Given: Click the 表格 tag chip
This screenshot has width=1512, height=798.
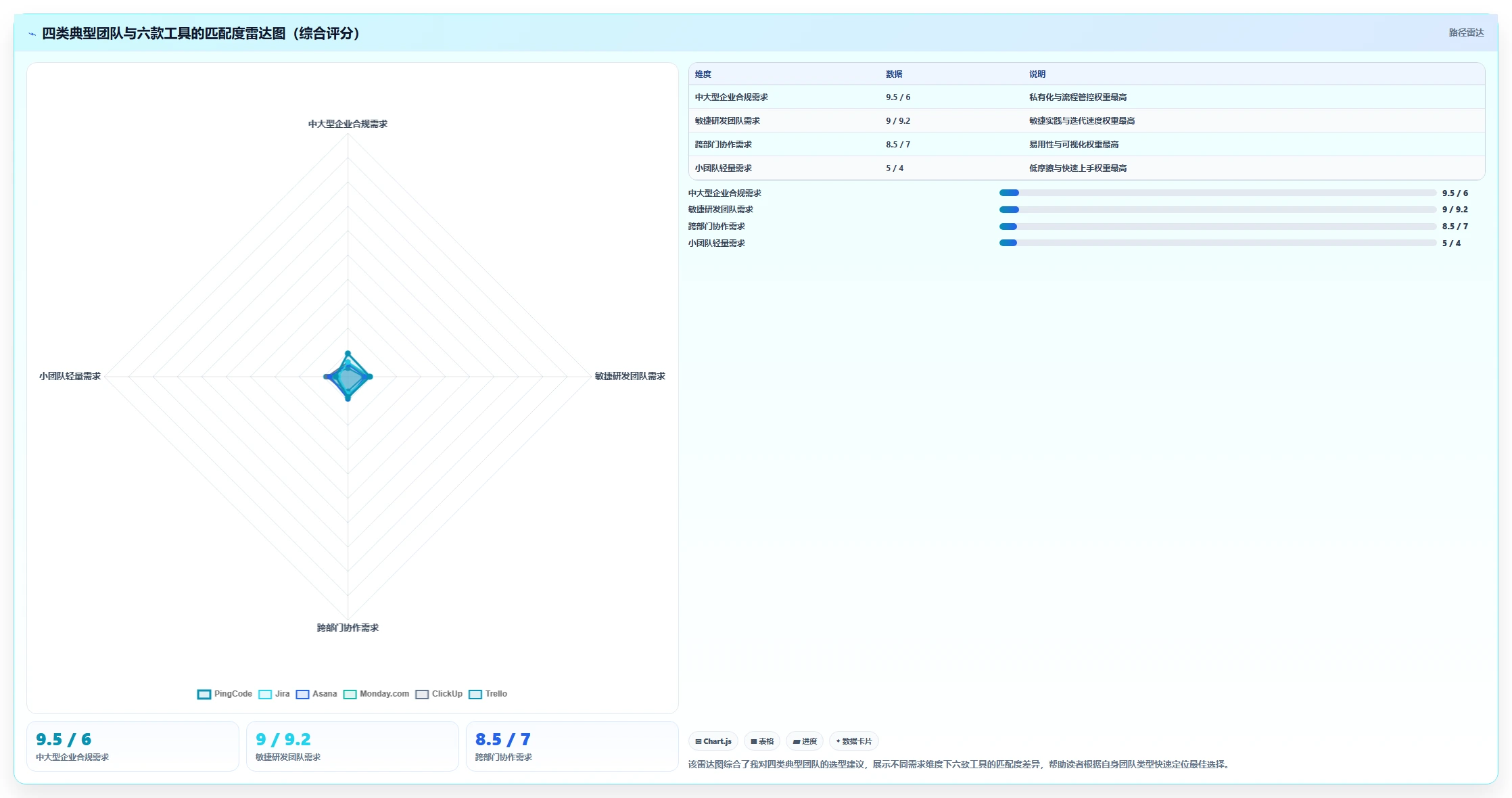Looking at the screenshot, I should (762, 741).
